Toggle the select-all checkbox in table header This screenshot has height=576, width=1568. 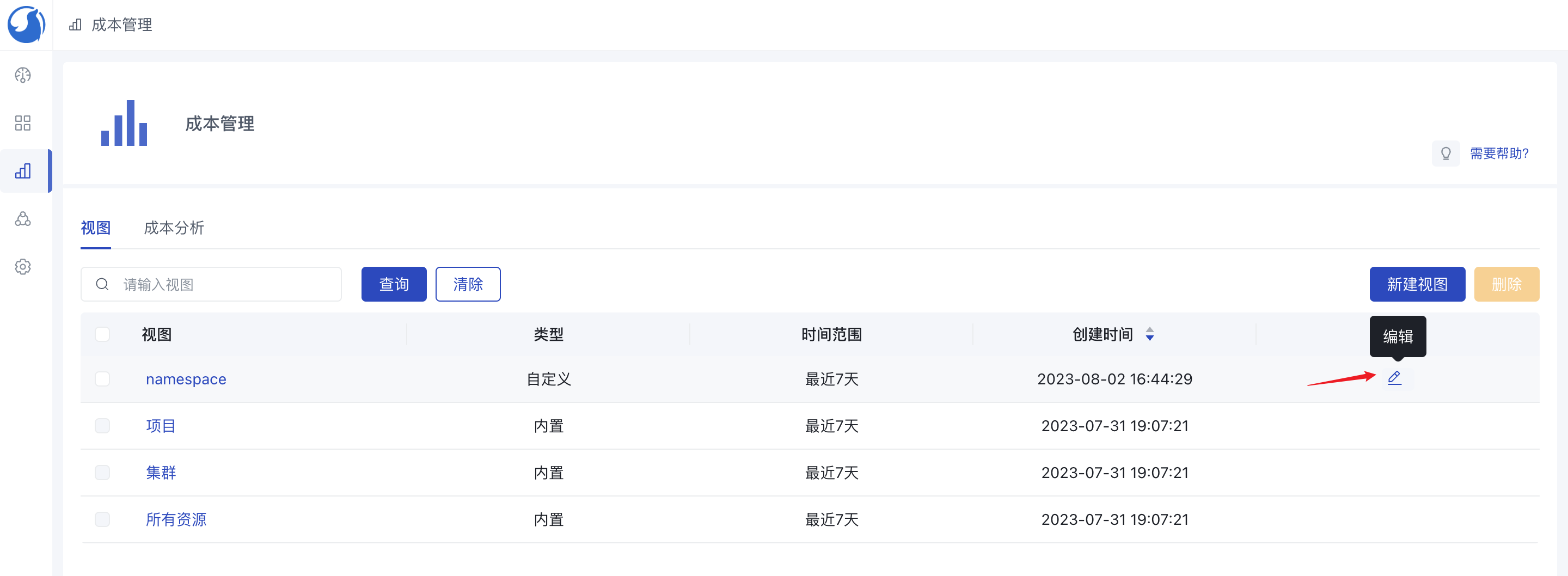pyautogui.click(x=102, y=334)
